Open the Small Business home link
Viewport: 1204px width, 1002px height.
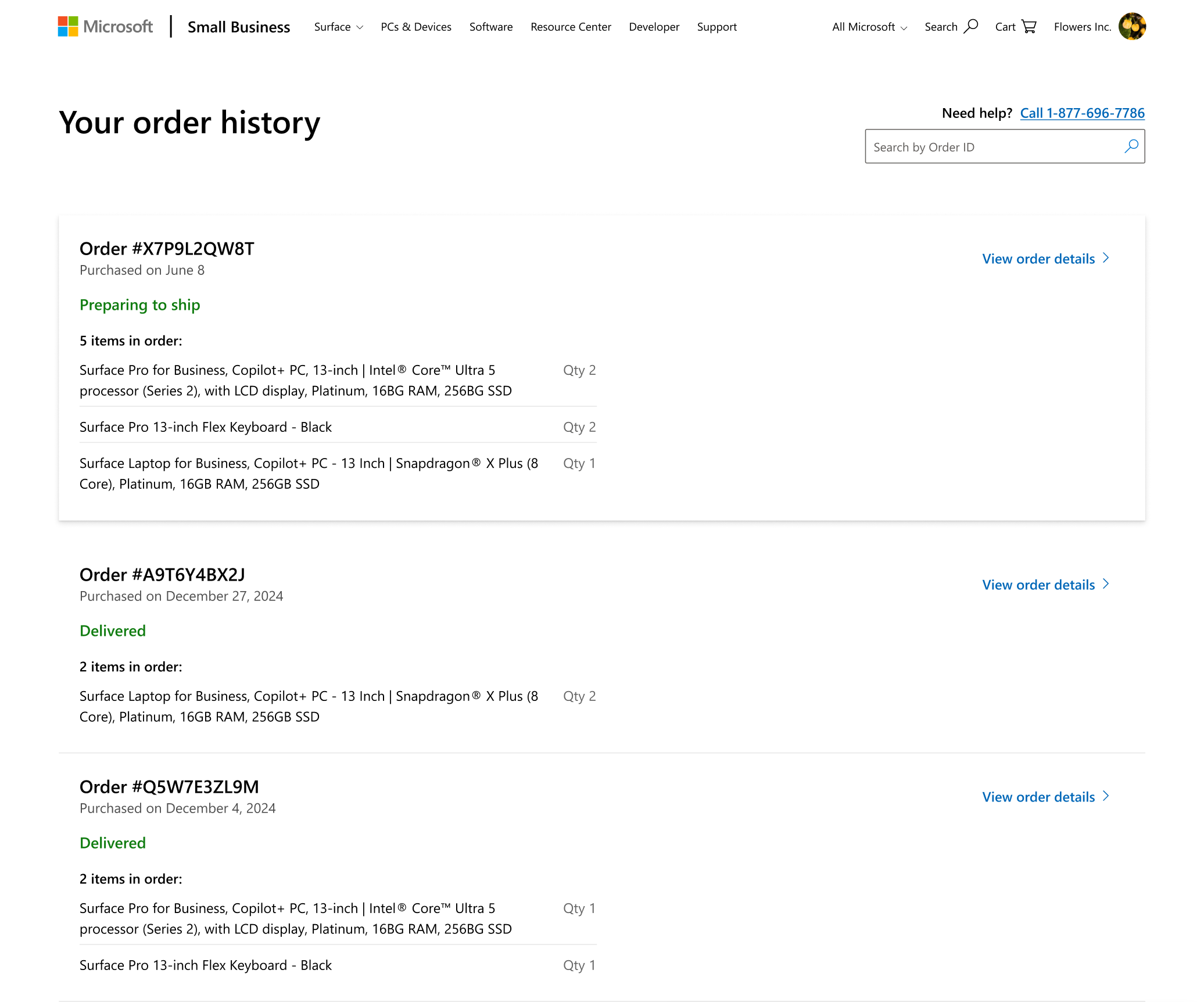point(239,27)
